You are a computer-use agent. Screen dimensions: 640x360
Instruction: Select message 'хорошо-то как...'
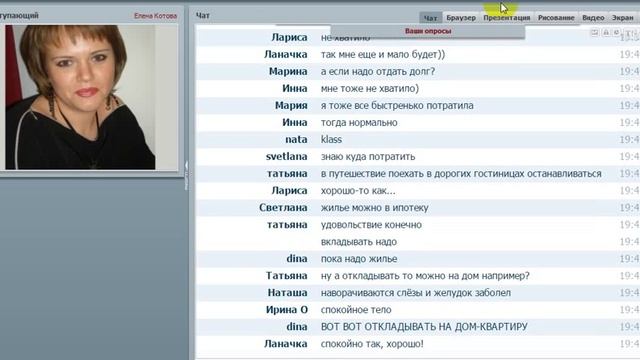coord(358,191)
